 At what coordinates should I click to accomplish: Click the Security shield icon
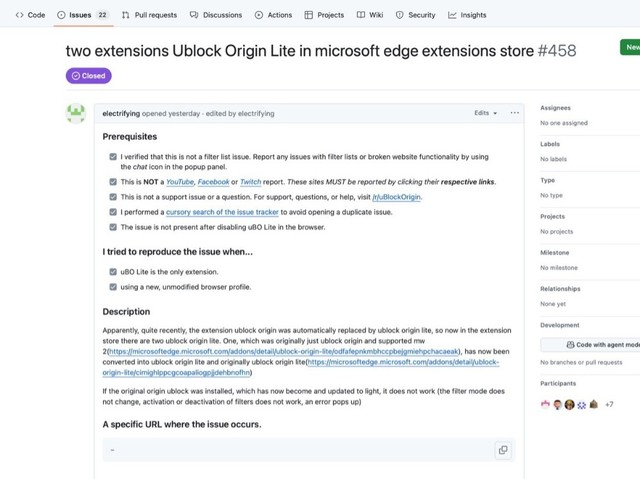[400, 15]
